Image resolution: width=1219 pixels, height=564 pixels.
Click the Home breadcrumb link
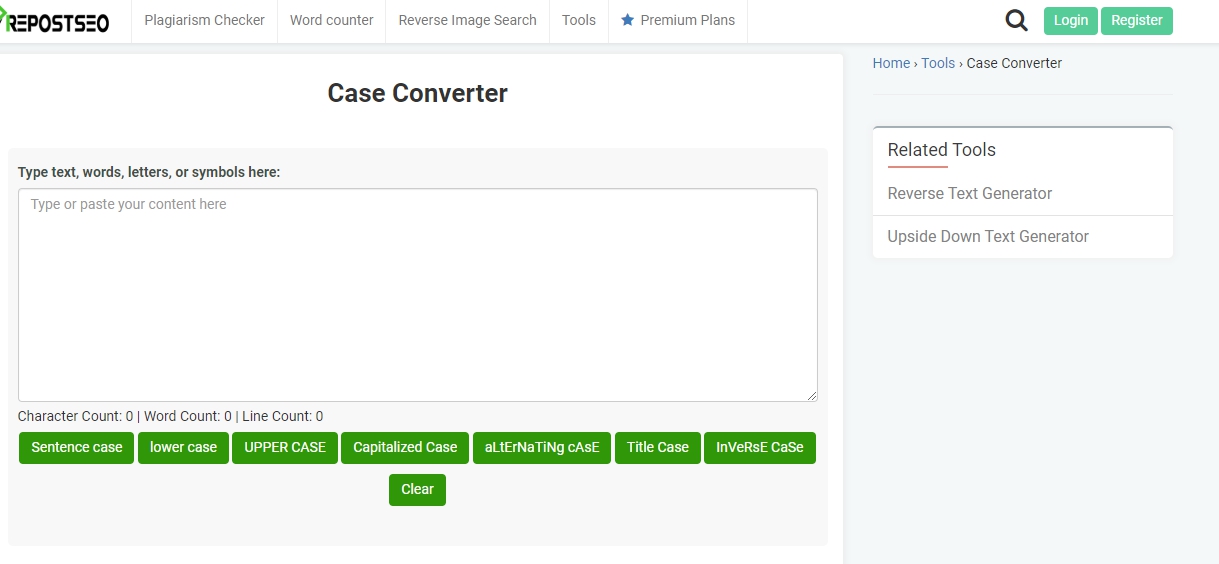tap(891, 63)
